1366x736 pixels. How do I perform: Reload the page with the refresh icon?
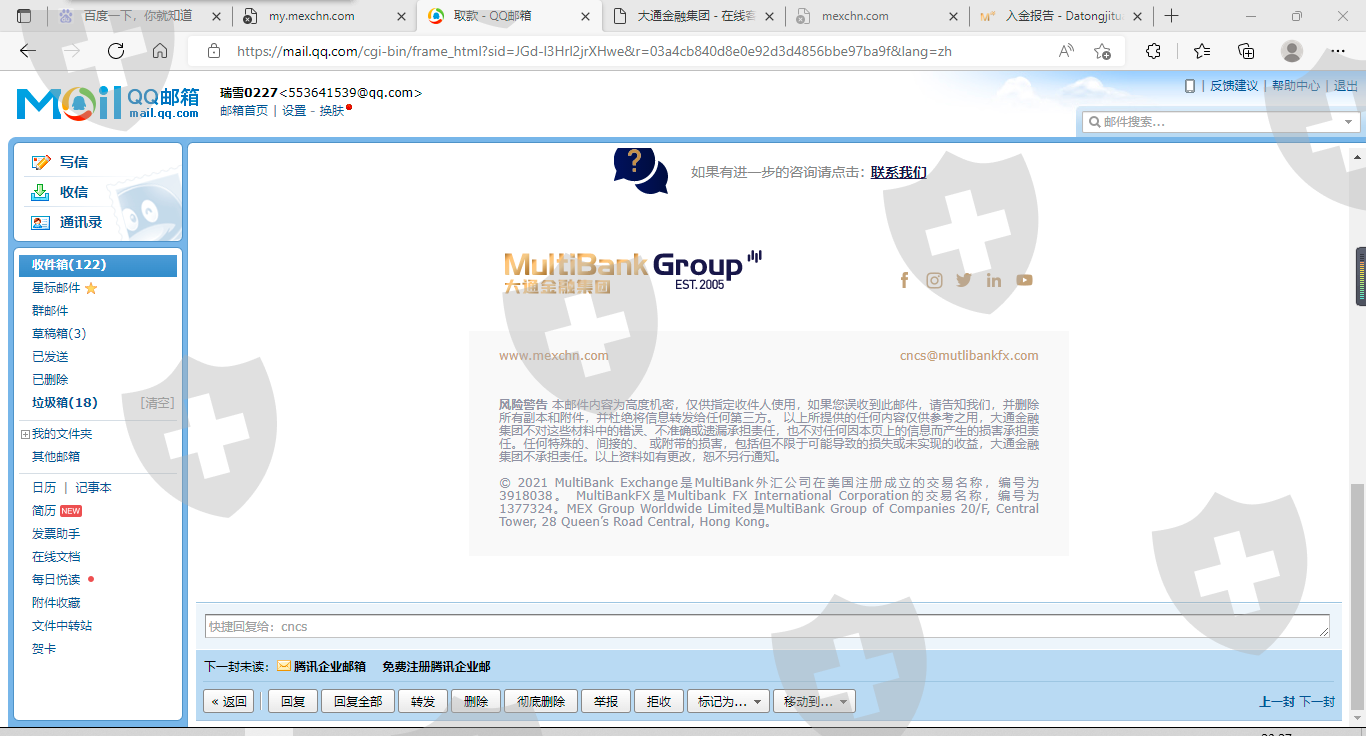[x=116, y=51]
